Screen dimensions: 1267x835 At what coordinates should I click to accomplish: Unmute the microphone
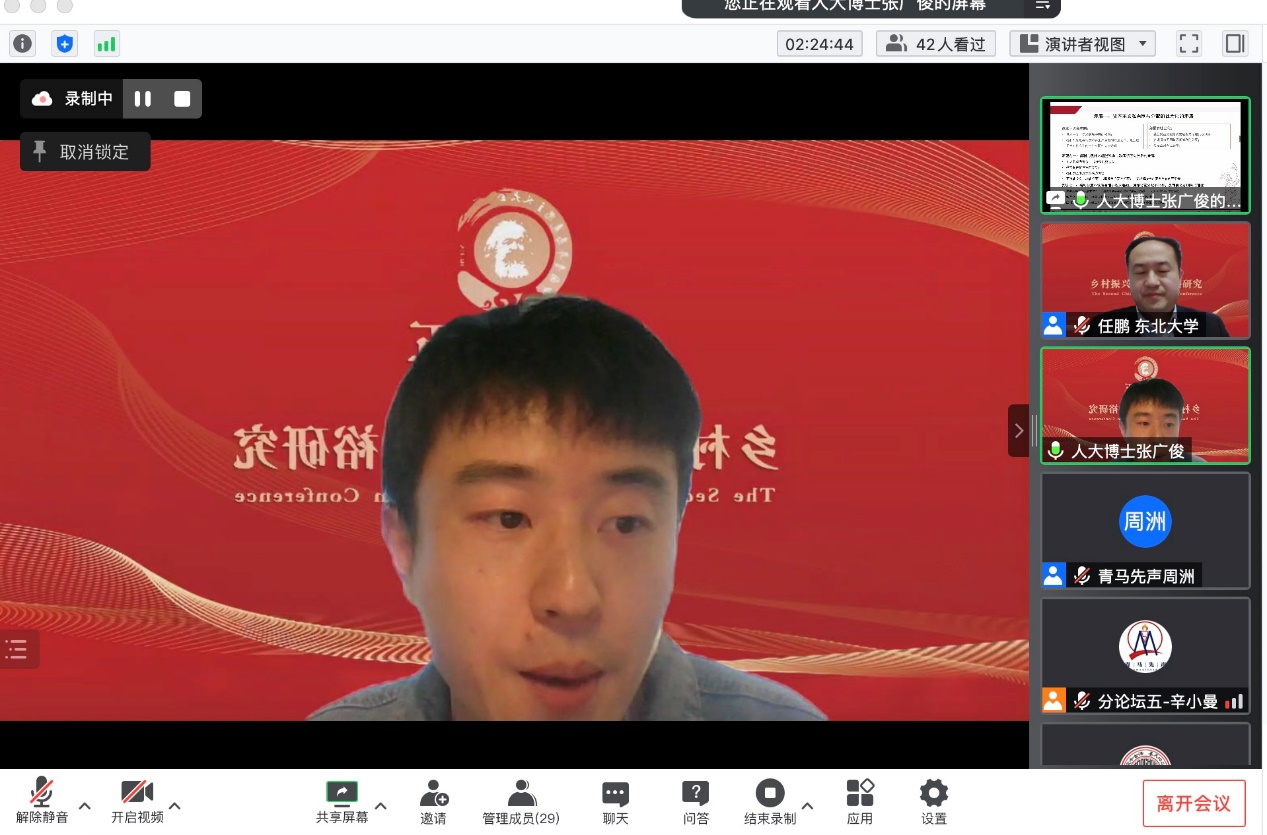[x=42, y=802]
